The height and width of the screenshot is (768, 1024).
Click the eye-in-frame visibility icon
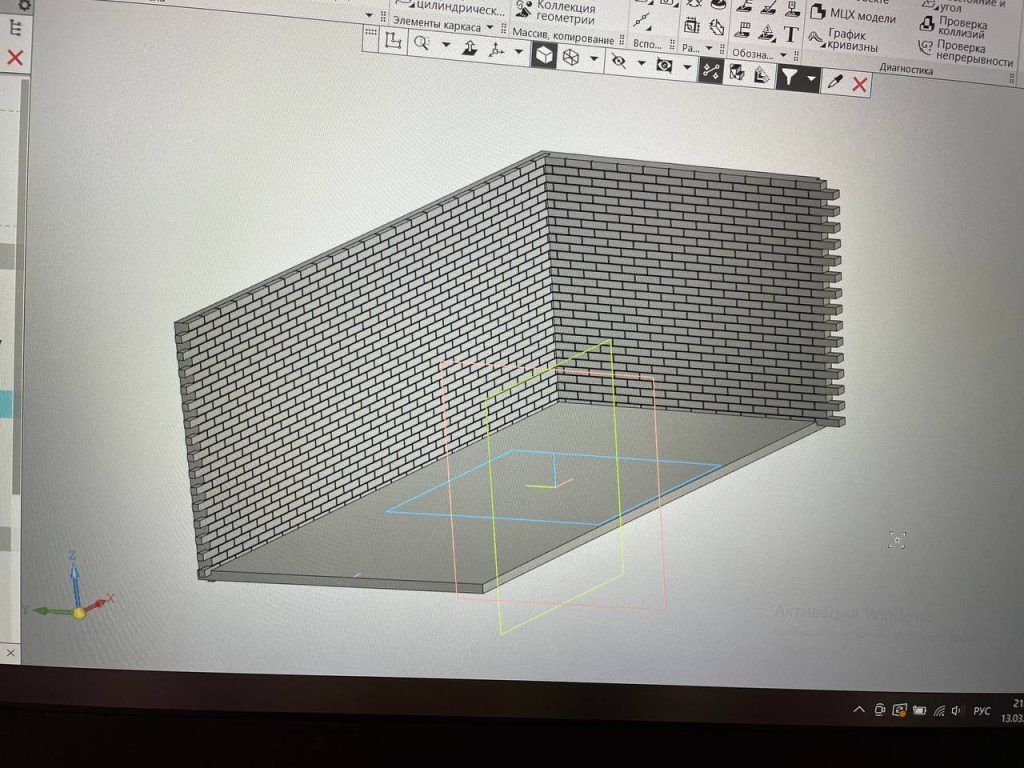click(x=664, y=65)
